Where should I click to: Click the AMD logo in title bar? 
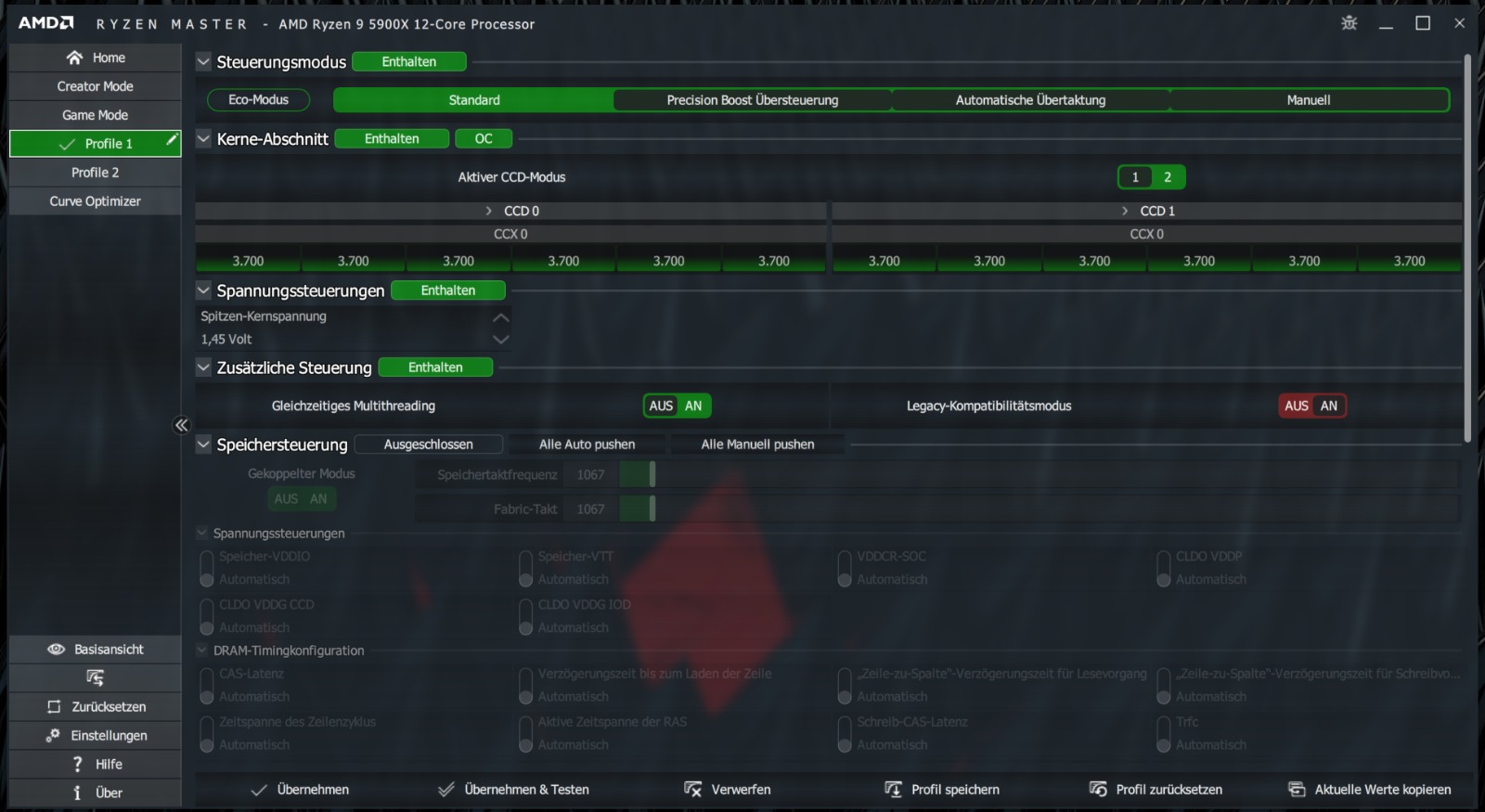click(45, 23)
